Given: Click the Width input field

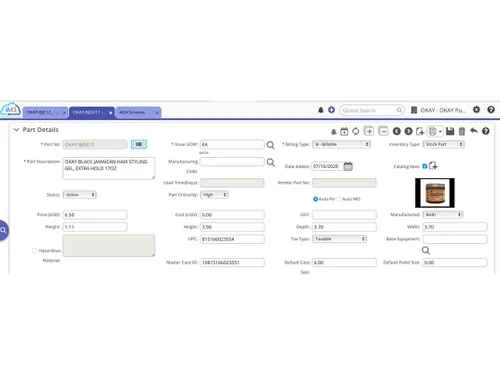Looking at the screenshot, I should pyautogui.click(x=455, y=227).
